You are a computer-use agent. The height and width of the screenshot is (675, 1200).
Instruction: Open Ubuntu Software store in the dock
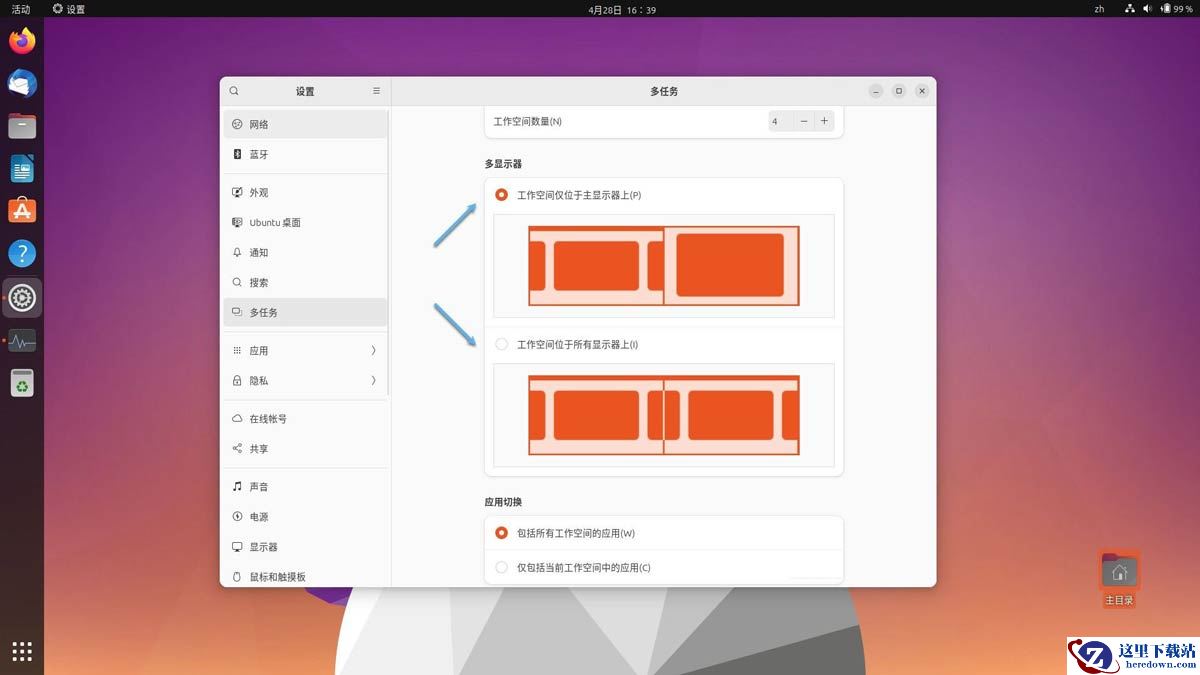click(x=22, y=211)
